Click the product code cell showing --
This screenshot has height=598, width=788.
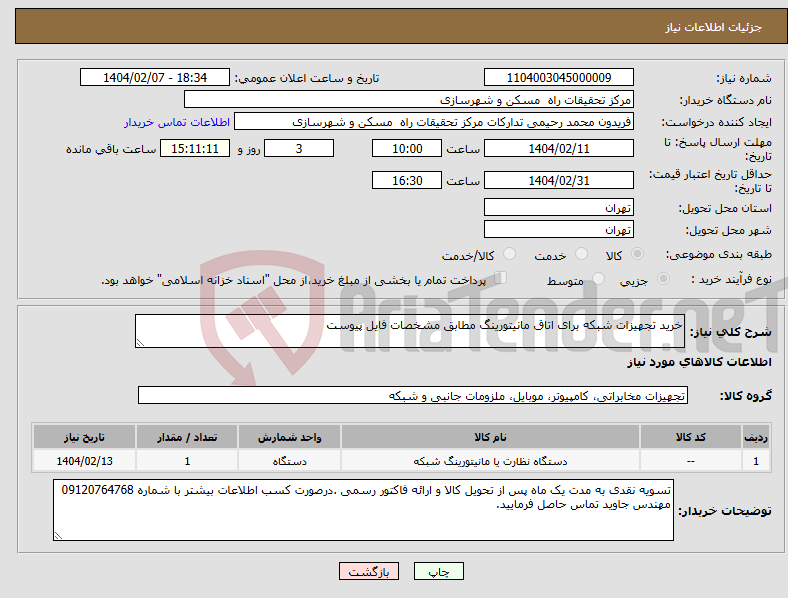tap(691, 461)
